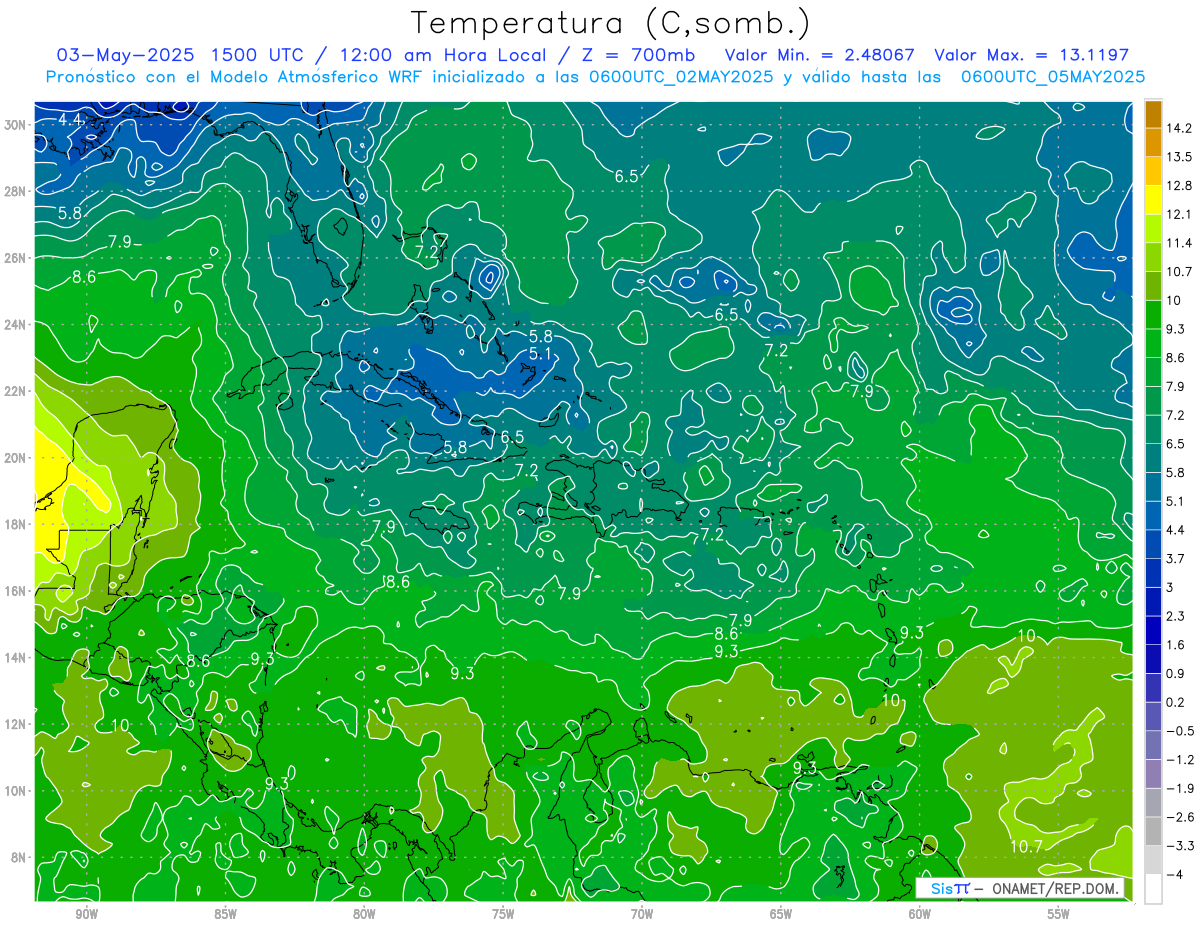Click the 22N latitude axis label
The width and height of the screenshot is (1200, 927).
pos(16,391)
